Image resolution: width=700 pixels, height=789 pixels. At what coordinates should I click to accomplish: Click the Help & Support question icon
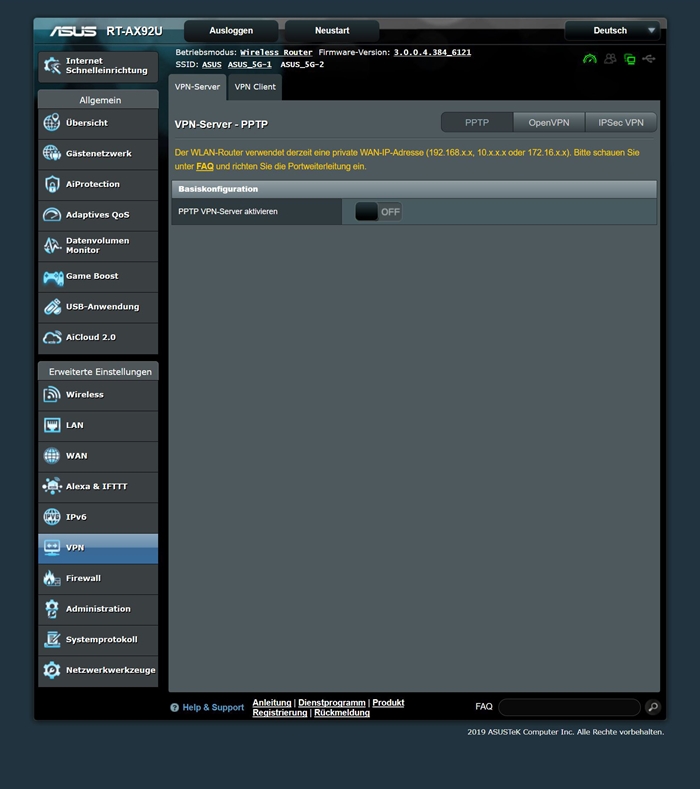pos(175,707)
